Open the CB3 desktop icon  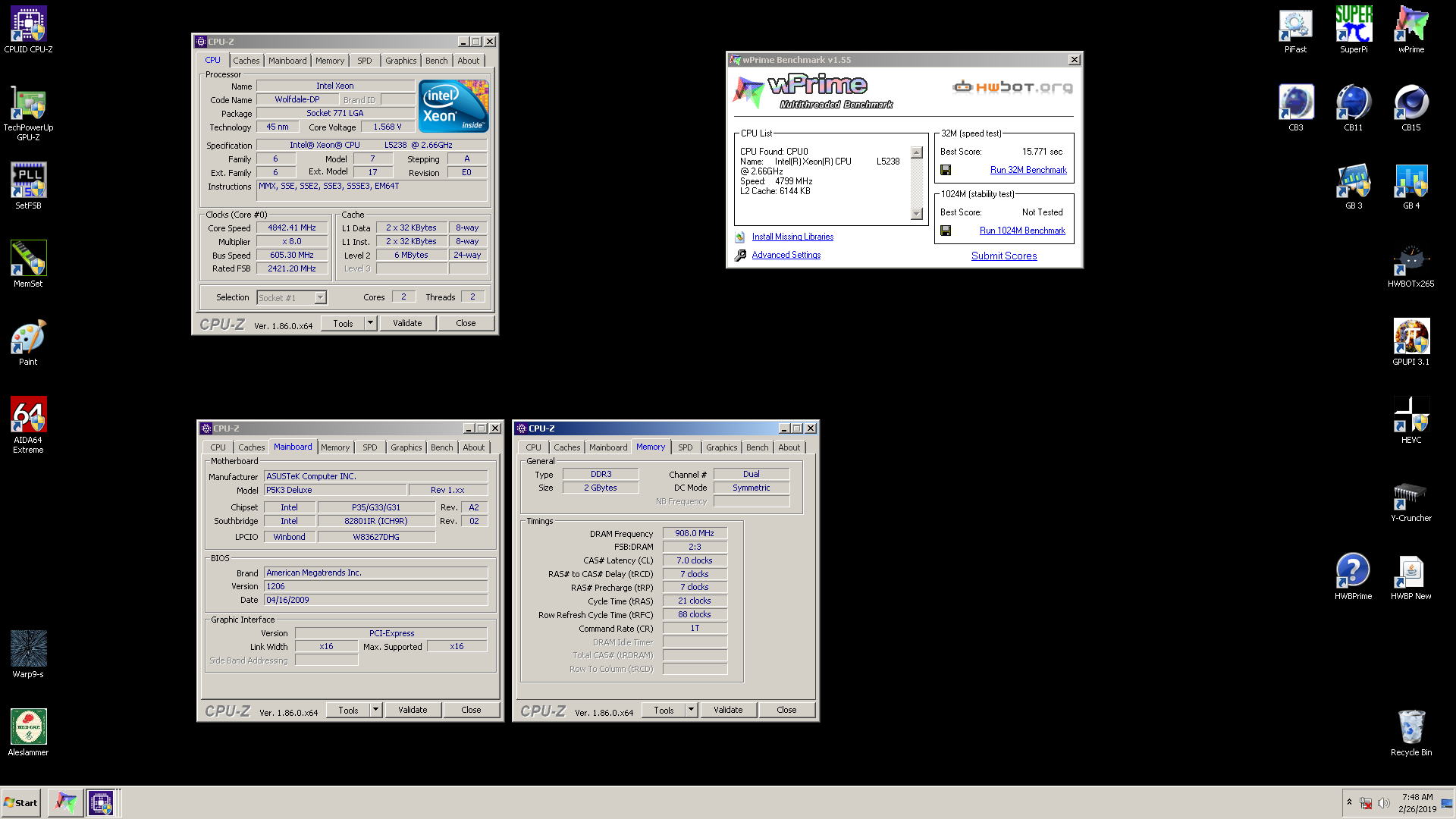(x=1295, y=108)
